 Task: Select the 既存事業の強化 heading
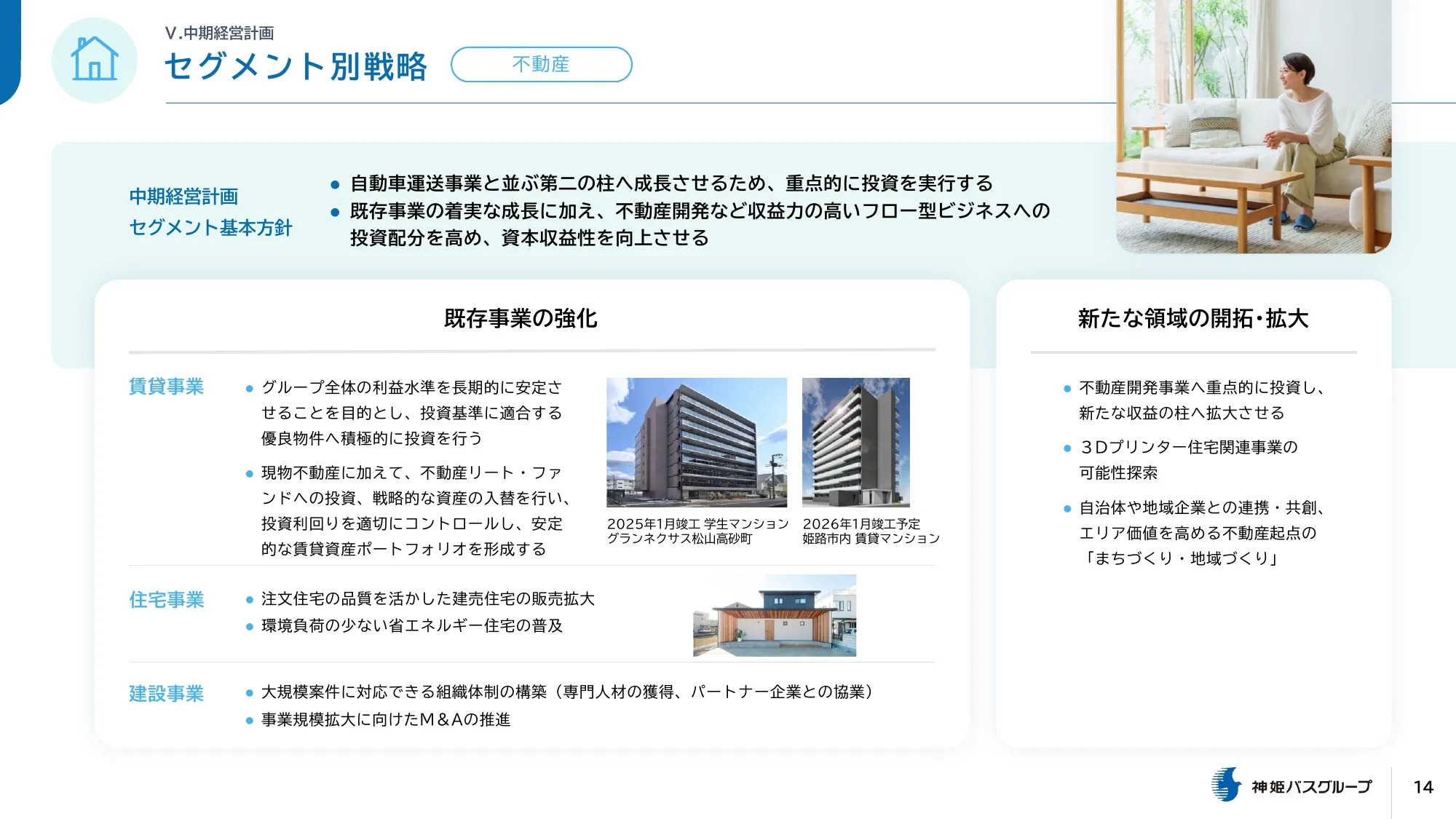coord(521,318)
